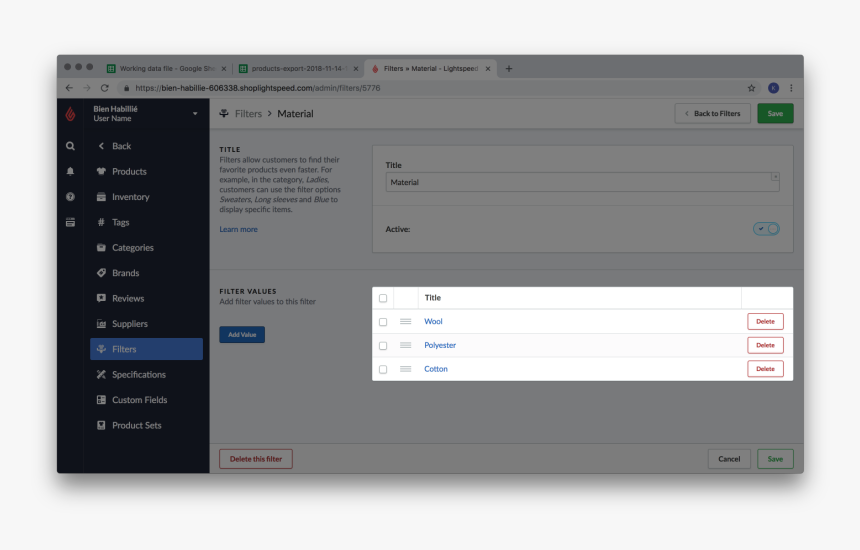Click into the Title input field
Viewport: 860px width, 550px height.
pyautogui.click(x=575, y=183)
